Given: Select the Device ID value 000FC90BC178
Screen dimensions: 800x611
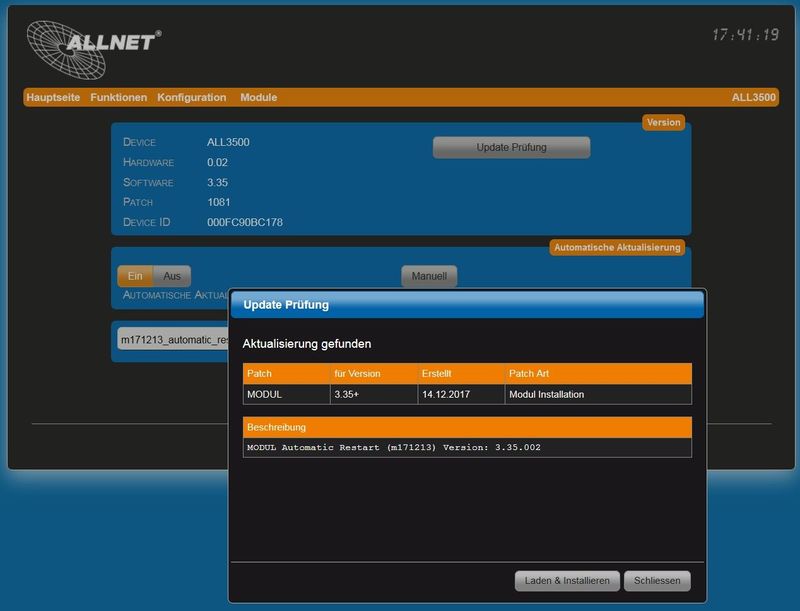Looking at the screenshot, I should [x=245, y=222].
